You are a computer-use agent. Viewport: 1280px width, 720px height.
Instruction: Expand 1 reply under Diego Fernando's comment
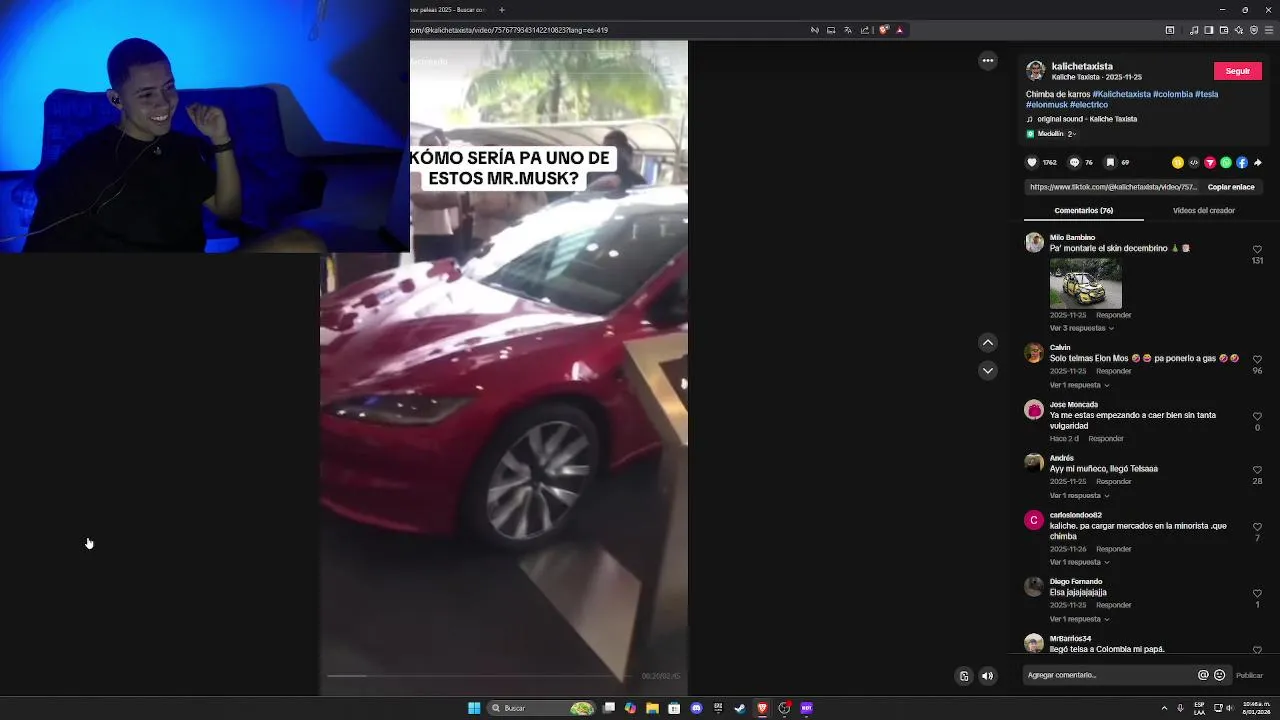[x=1079, y=619]
